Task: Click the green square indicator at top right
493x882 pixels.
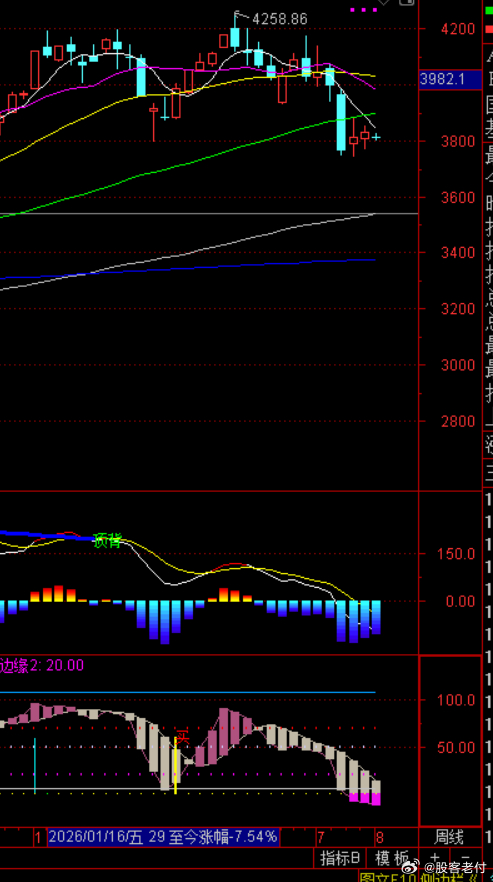Action: click(x=488, y=10)
